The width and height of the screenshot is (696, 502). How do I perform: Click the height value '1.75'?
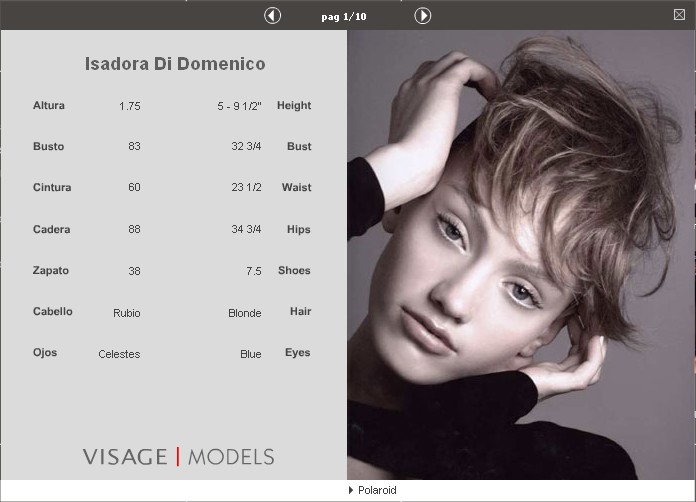130,106
